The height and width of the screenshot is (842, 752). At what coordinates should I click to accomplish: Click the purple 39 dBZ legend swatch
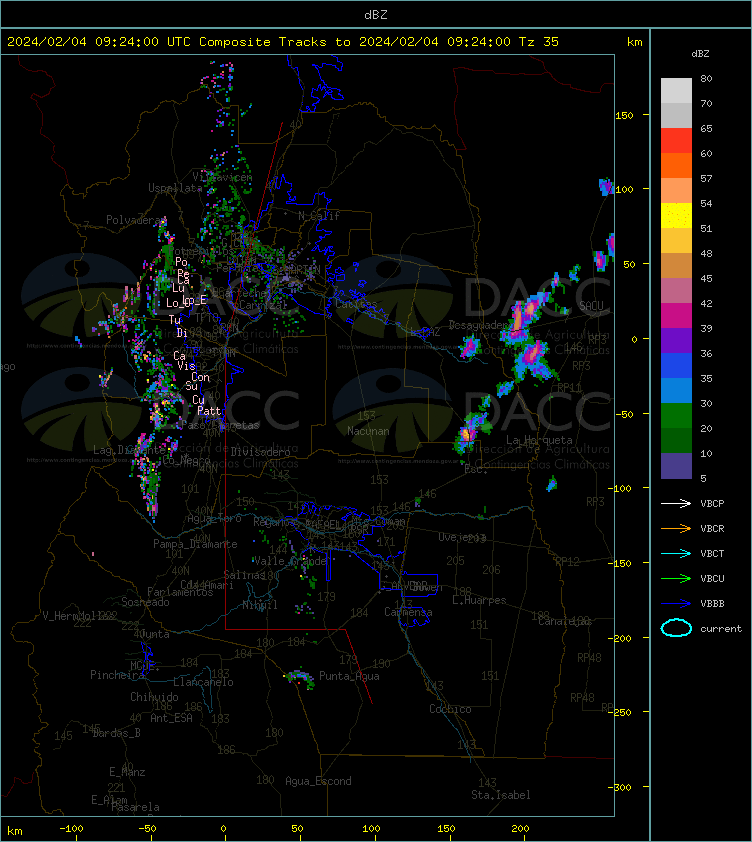coord(676,340)
